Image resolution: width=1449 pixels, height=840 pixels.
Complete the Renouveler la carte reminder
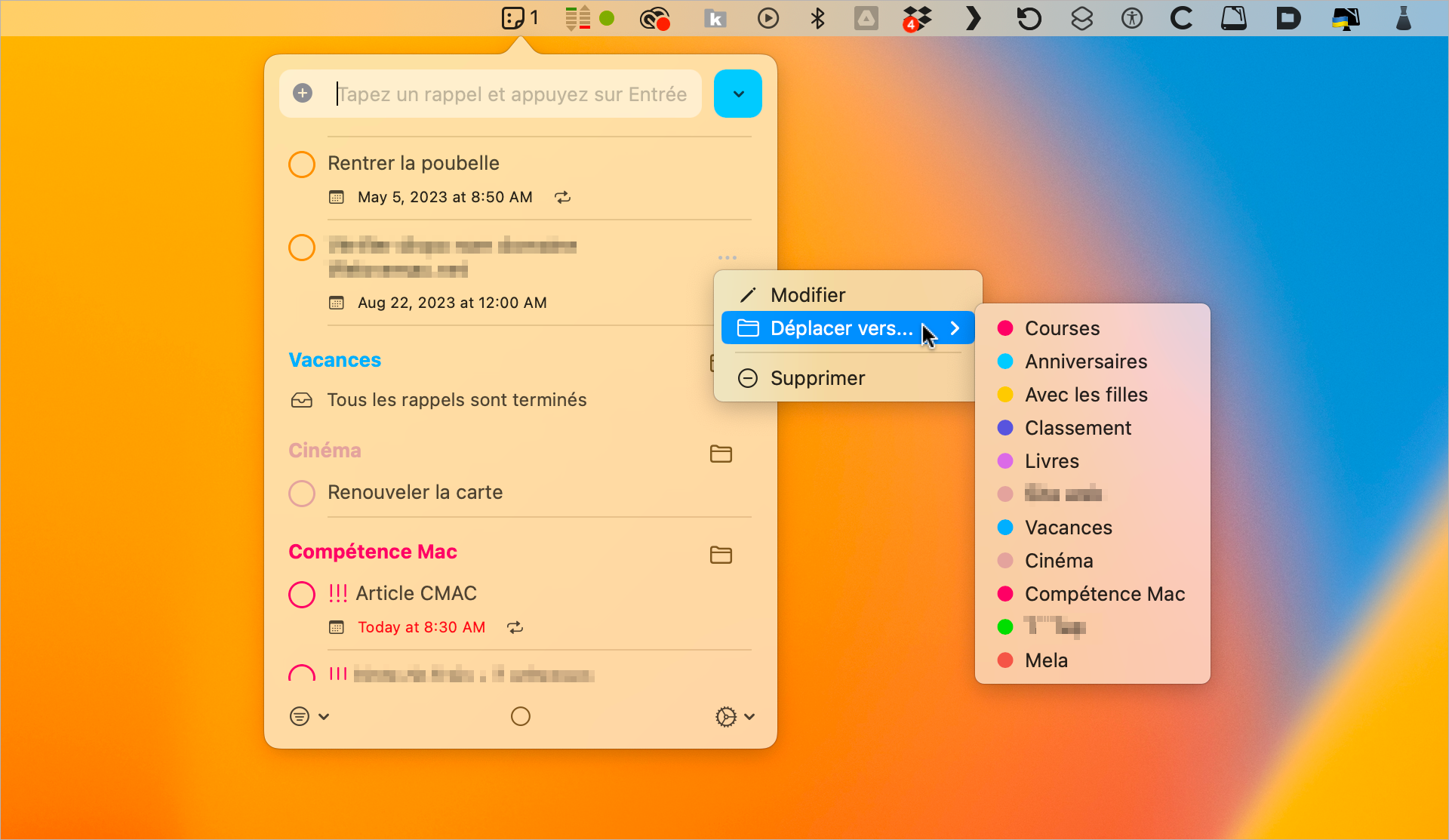[x=302, y=493]
